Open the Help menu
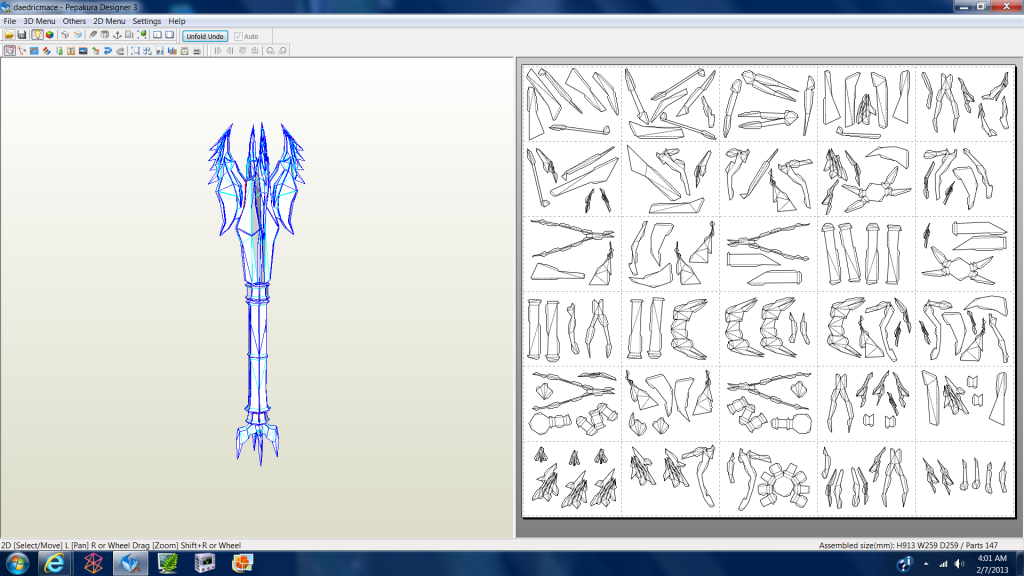1024x576 pixels. 177,21
